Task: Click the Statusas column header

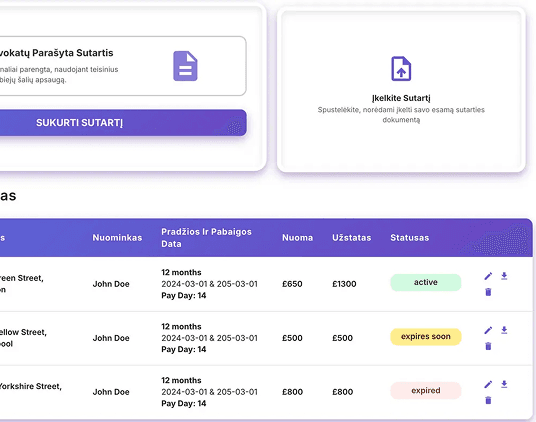Action: pos(410,238)
